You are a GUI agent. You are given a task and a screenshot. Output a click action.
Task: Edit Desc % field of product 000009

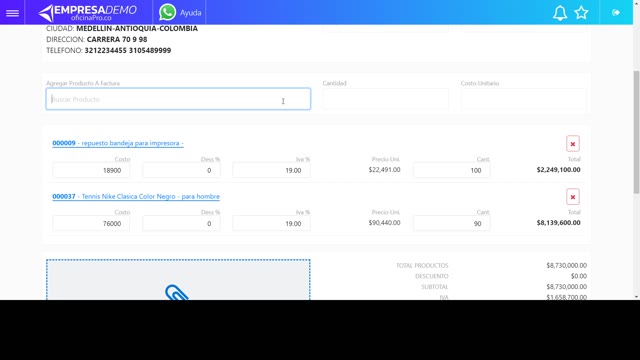pos(181,170)
